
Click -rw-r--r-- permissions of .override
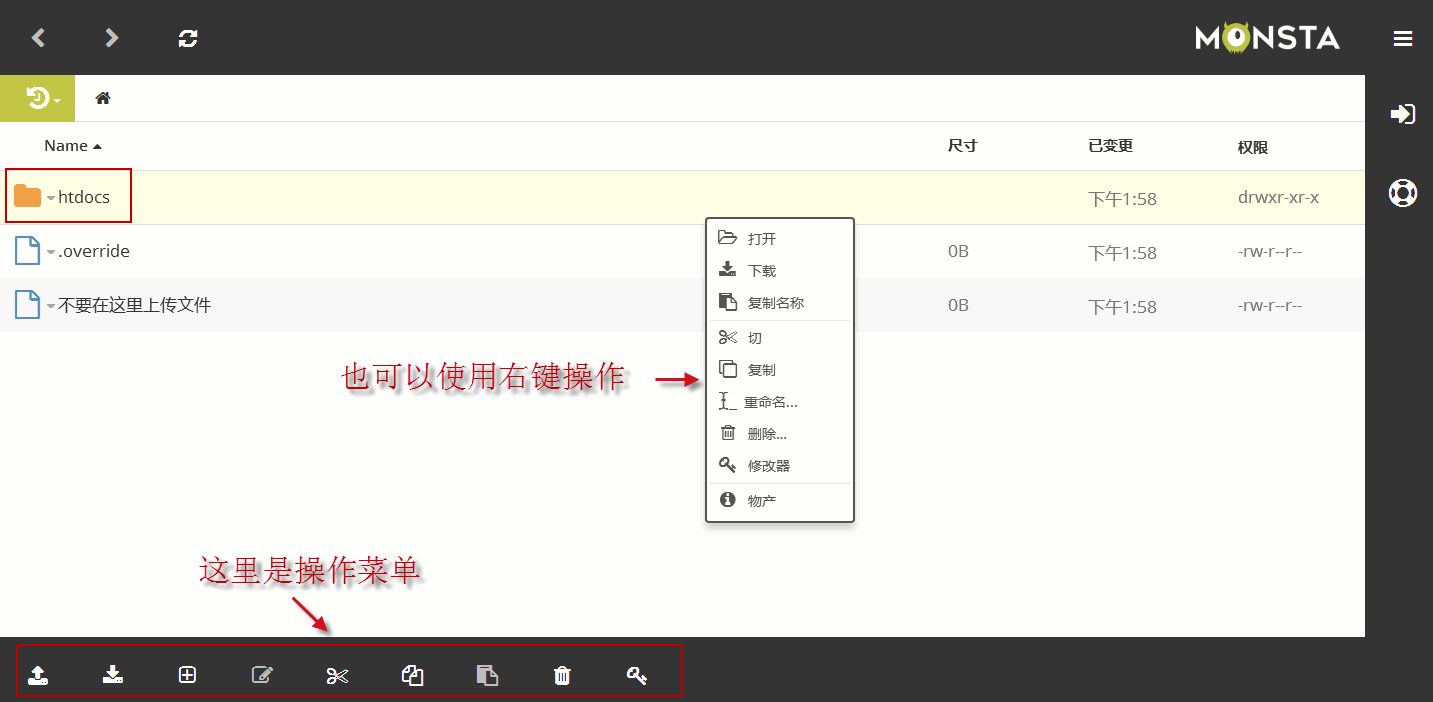click(x=1270, y=251)
